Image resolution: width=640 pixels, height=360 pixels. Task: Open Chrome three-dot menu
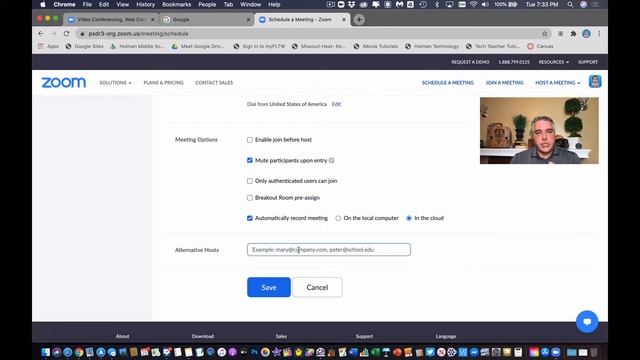pyautogui.click(x=599, y=34)
